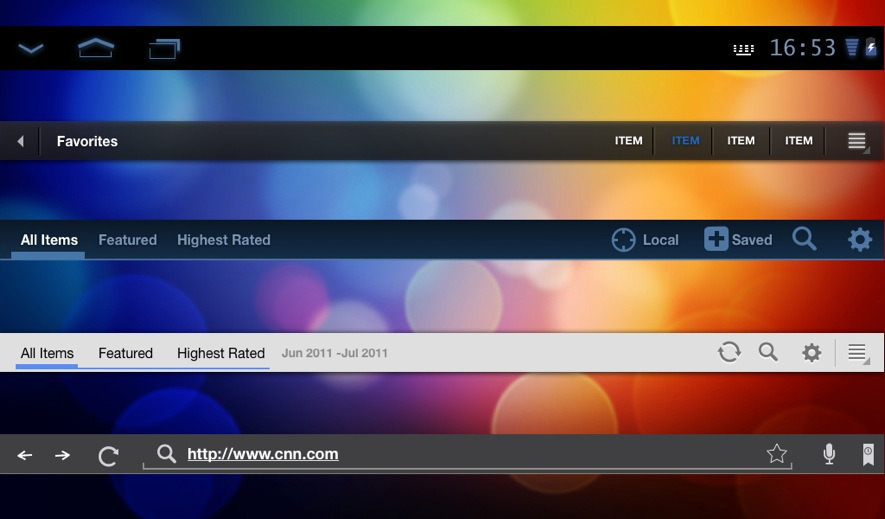This screenshot has width=885, height=519.
Task: Tap the Home icon in system bar
Action: (x=96, y=48)
